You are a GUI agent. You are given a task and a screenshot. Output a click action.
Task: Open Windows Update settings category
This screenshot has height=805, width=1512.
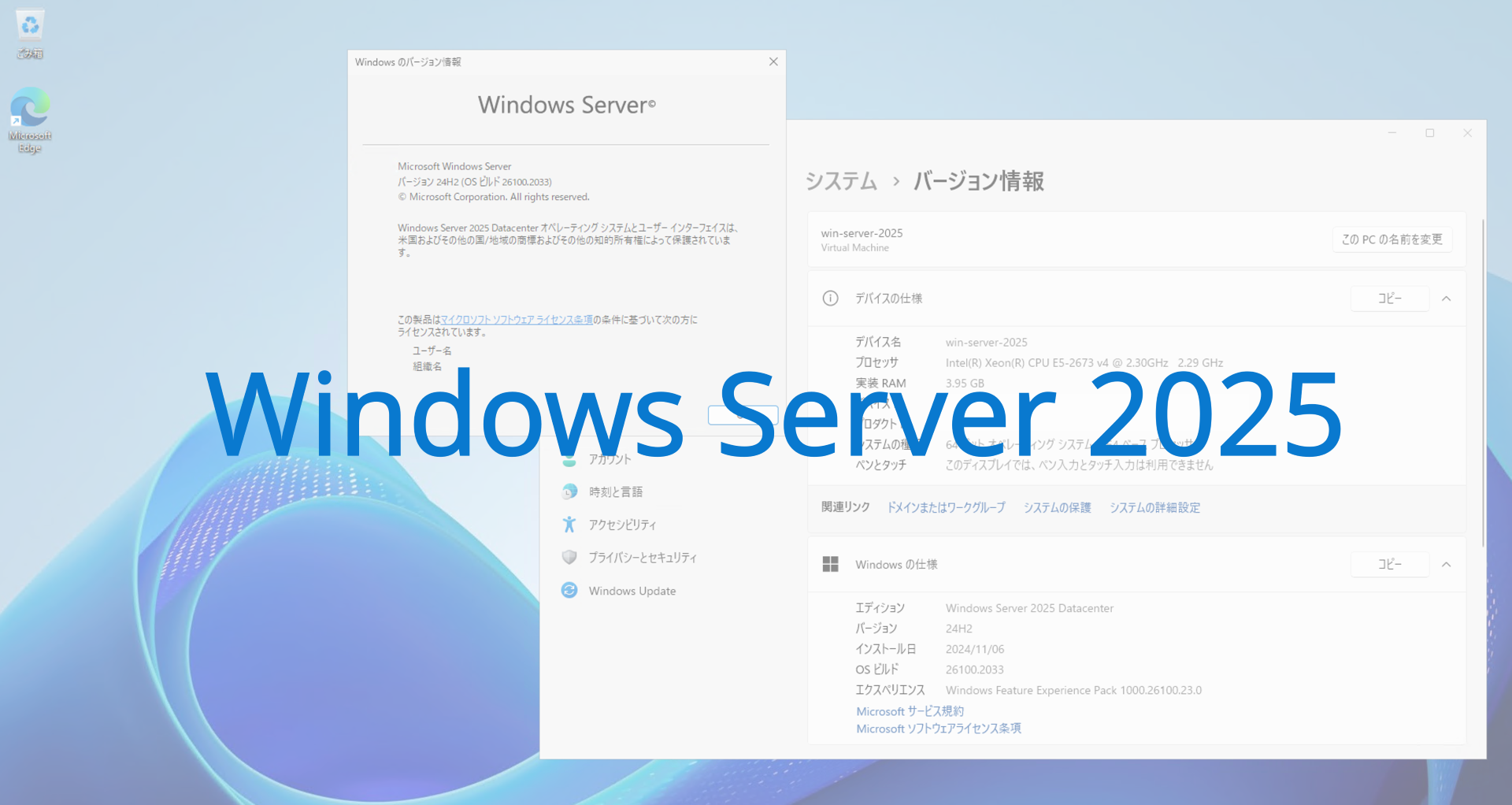[632, 591]
